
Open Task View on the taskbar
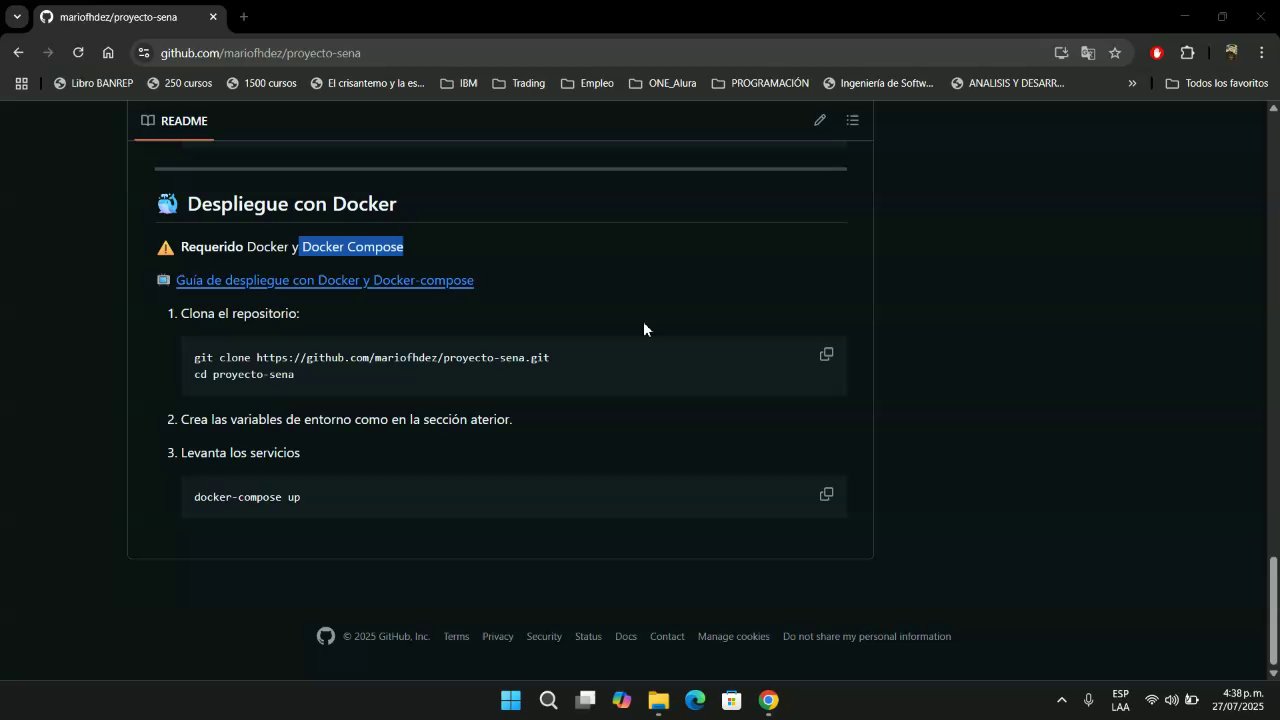pyautogui.click(x=585, y=700)
